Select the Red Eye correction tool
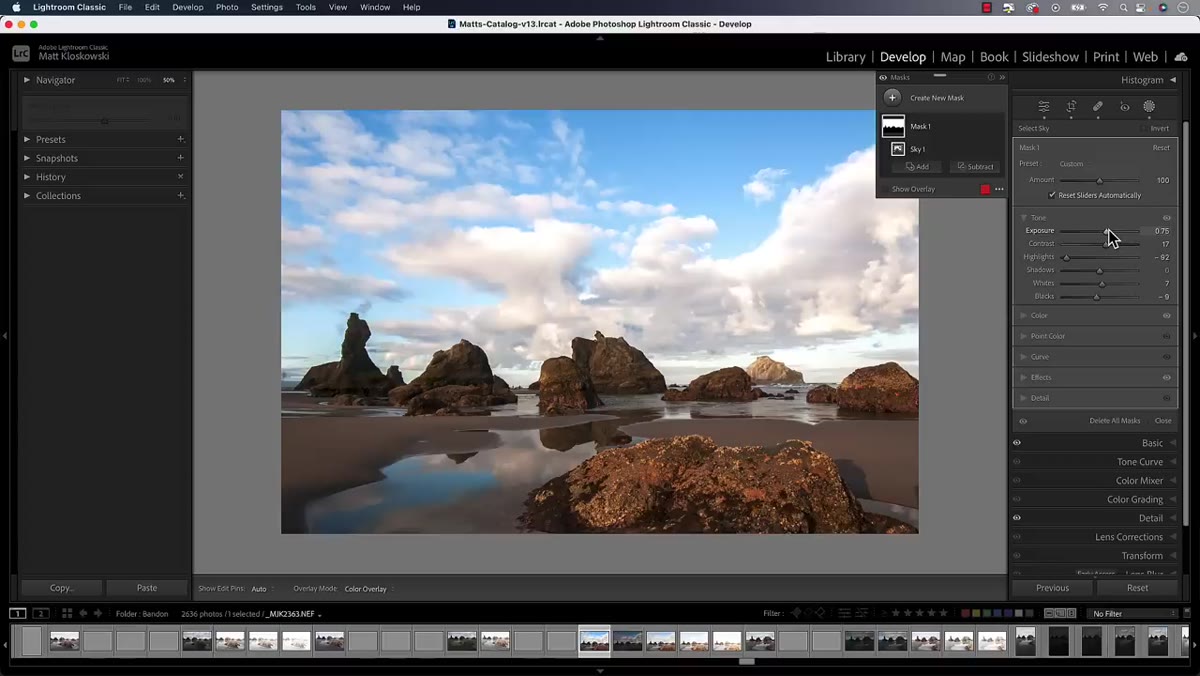This screenshot has height=676, width=1200. 1124,106
